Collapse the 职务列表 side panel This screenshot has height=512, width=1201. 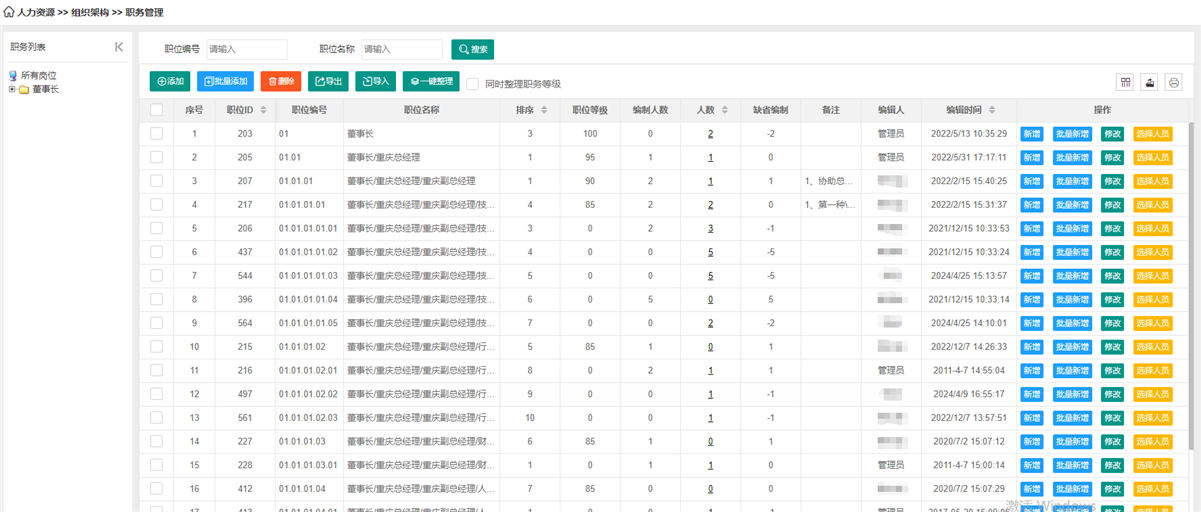(119, 47)
